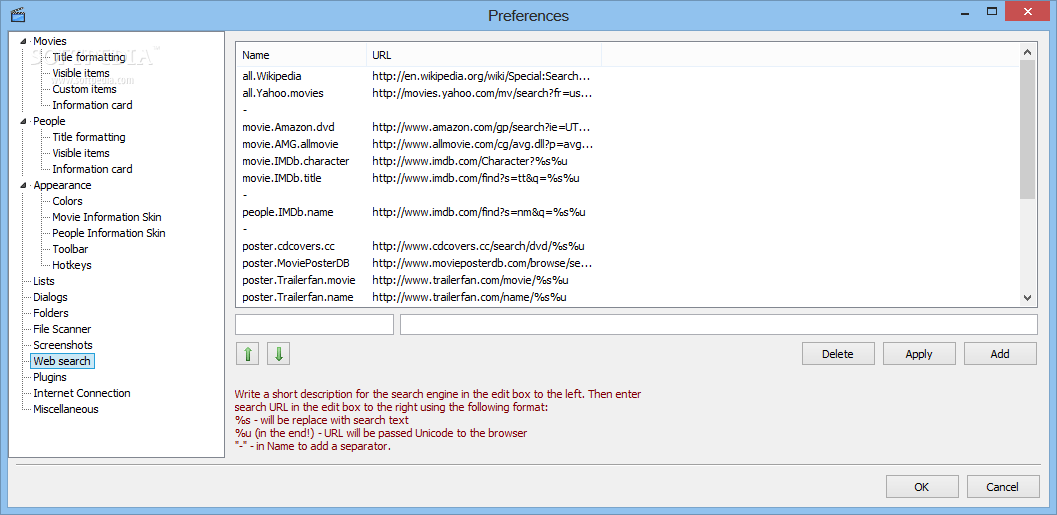1057x515 pixels.
Task: Discard changes with Cancel
Action: (x=1002, y=487)
